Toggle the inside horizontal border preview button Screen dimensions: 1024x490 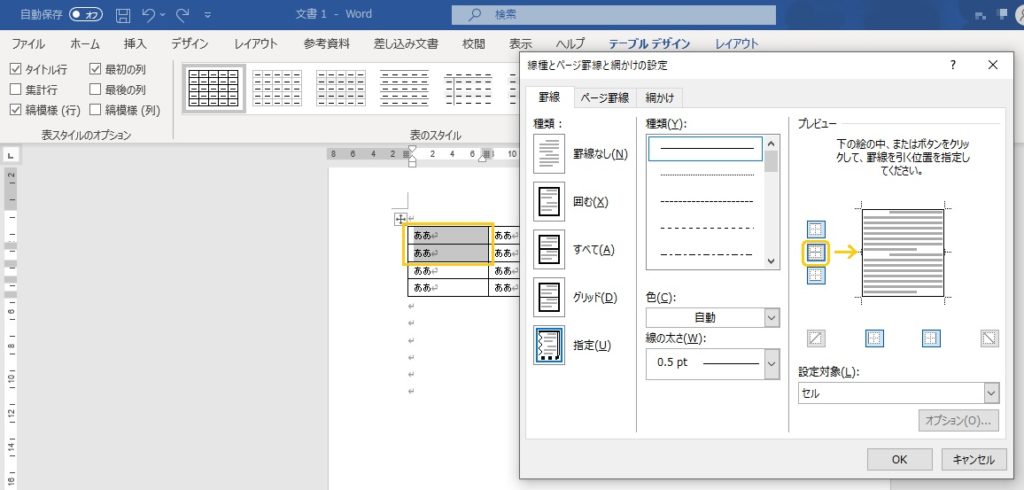click(815, 253)
